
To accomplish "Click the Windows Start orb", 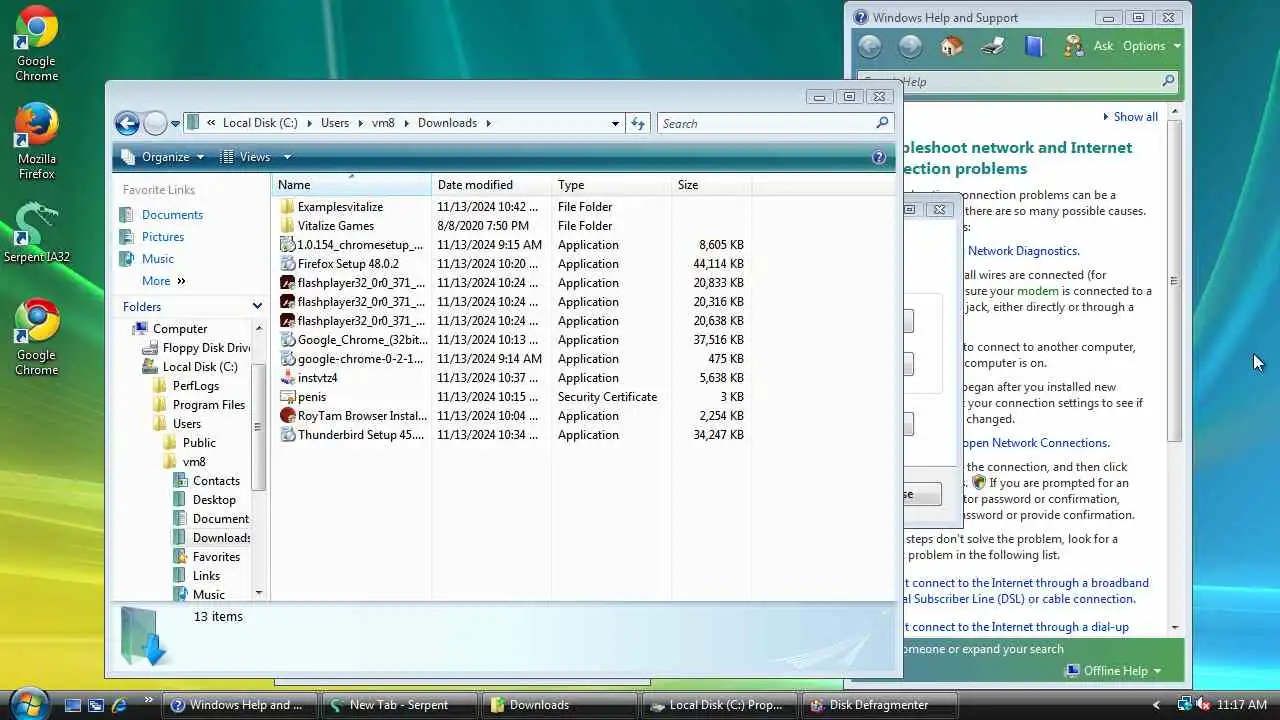I will [x=29, y=703].
